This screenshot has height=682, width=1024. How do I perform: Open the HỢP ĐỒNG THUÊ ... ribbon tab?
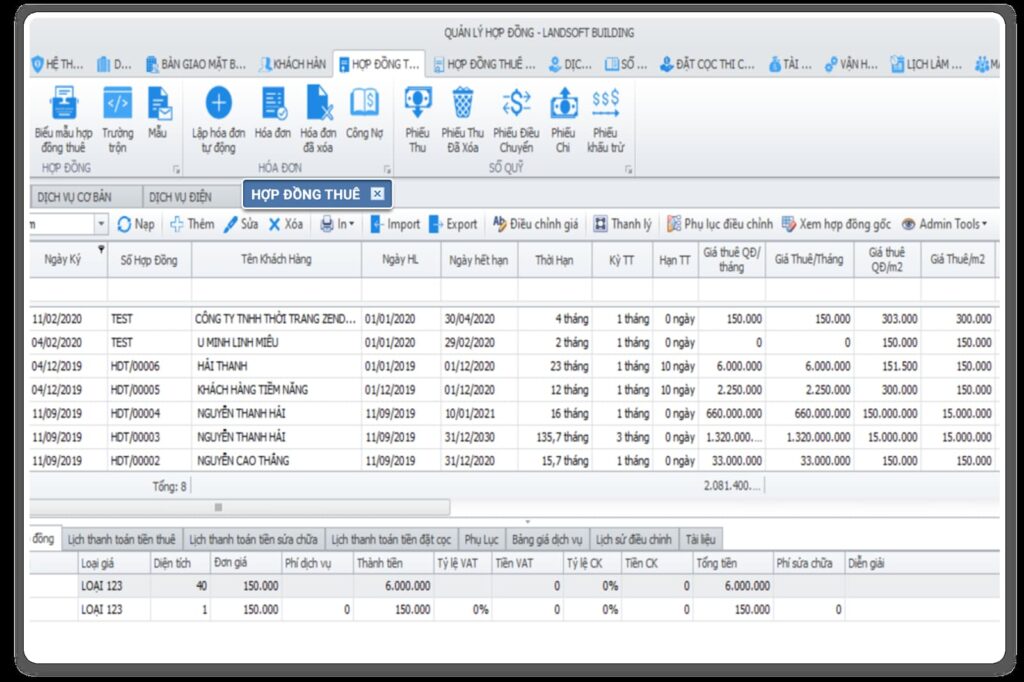click(x=484, y=64)
